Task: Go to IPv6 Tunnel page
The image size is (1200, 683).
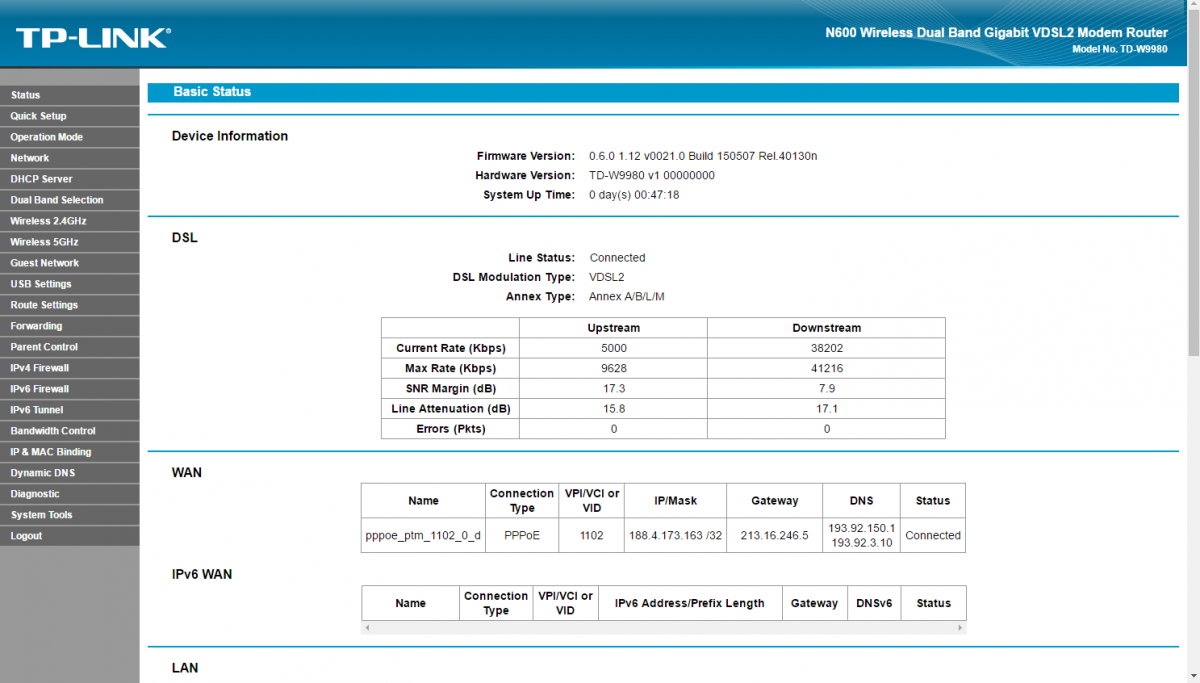Action: click(70, 410)
